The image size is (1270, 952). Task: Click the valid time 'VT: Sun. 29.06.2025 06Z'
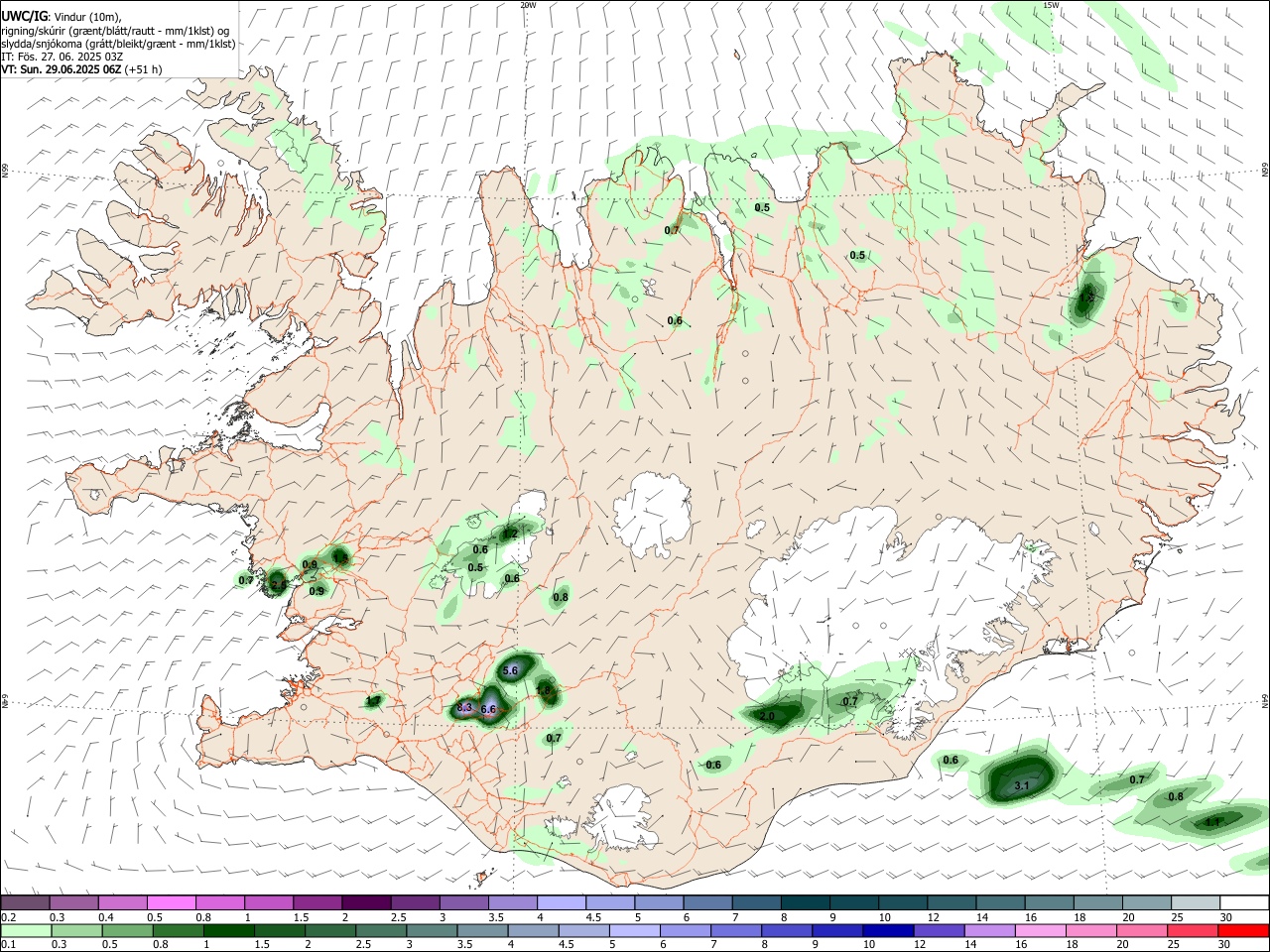click(62, 69)
